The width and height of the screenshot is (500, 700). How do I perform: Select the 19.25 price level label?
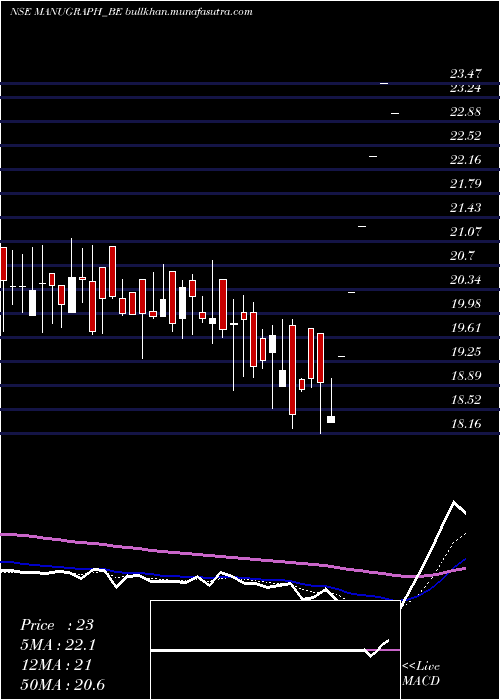(465, 352)
